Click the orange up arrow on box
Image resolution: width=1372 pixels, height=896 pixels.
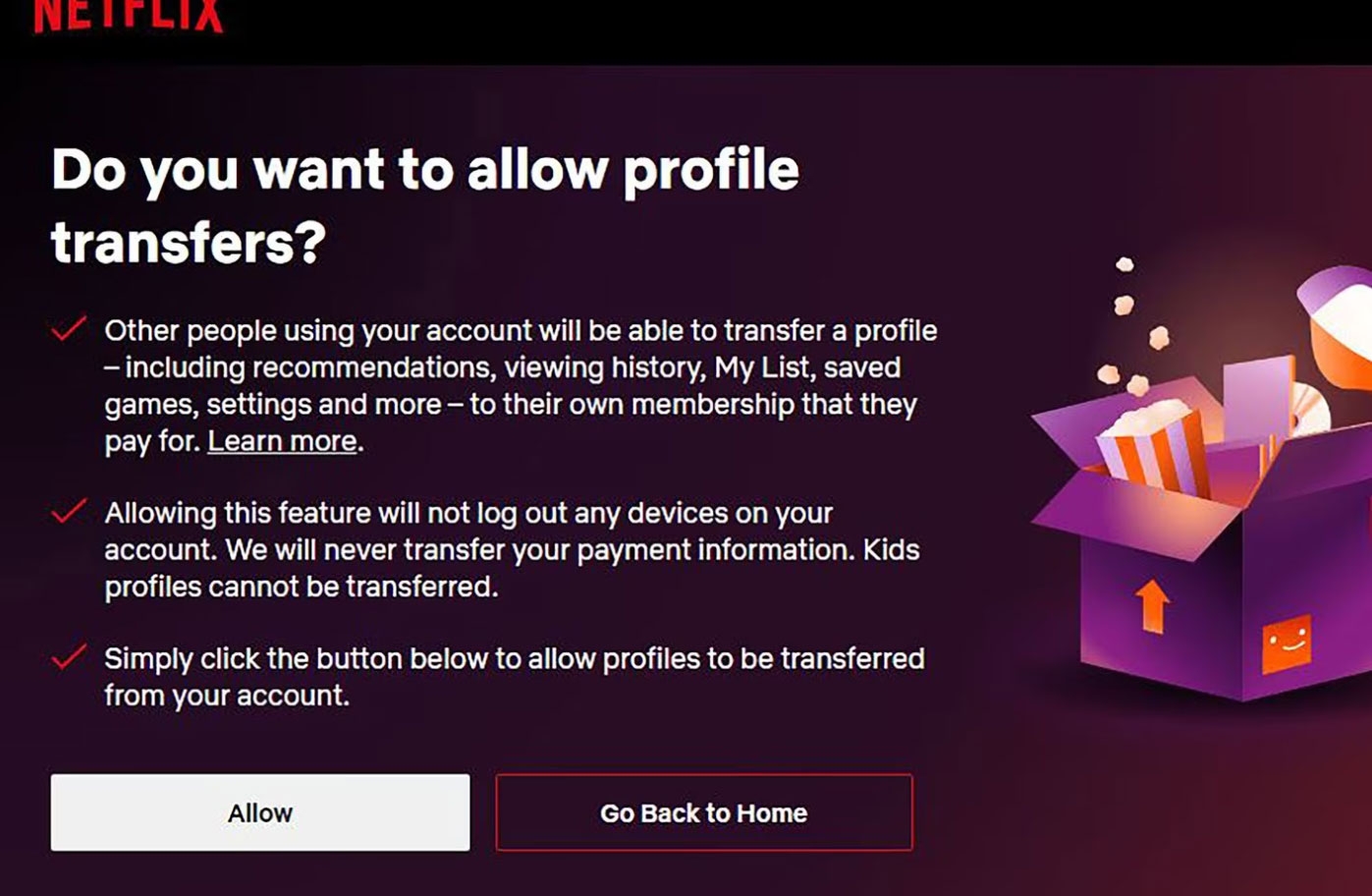pyautogui.click(x=1152, y=604)
